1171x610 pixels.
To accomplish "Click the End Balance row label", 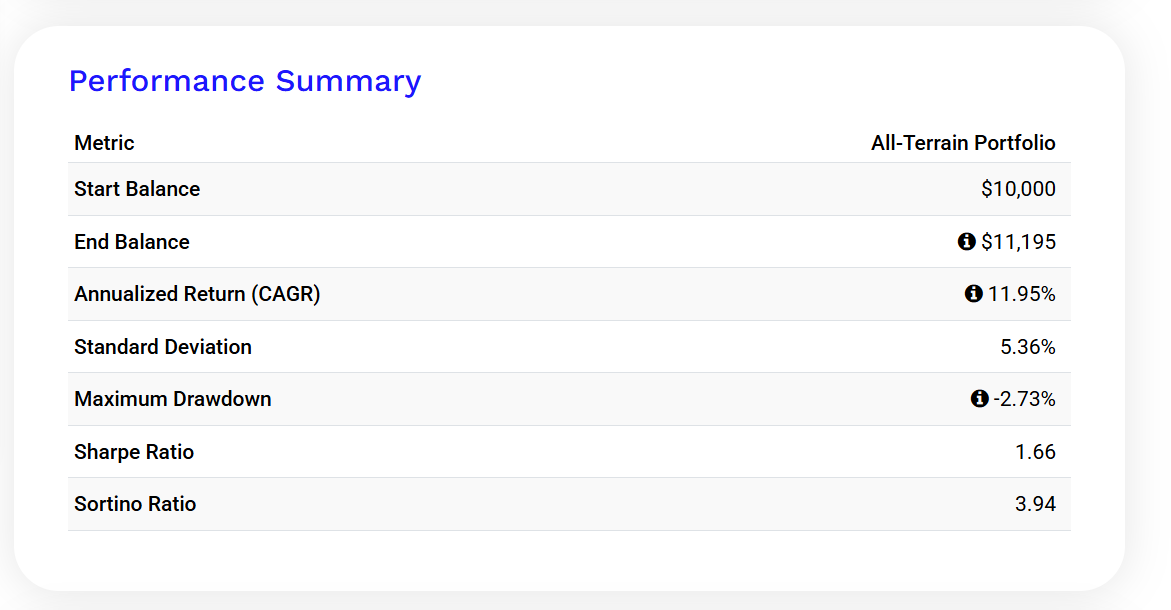I will pyautogui.click(x=132, y=242).
